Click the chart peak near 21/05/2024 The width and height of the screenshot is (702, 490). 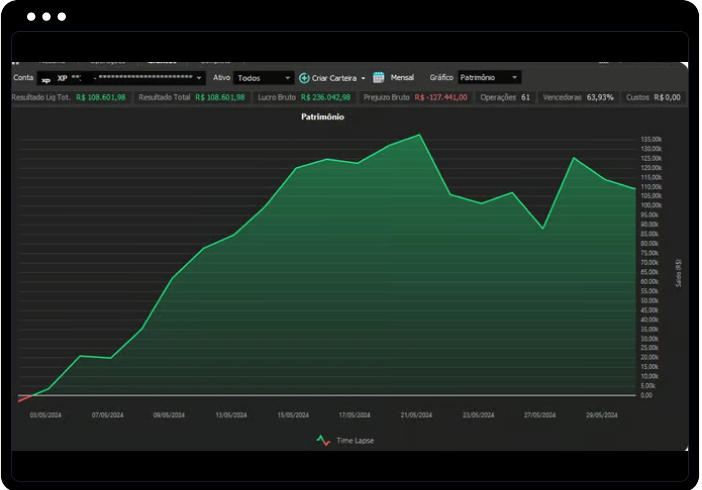coord(419,135)
